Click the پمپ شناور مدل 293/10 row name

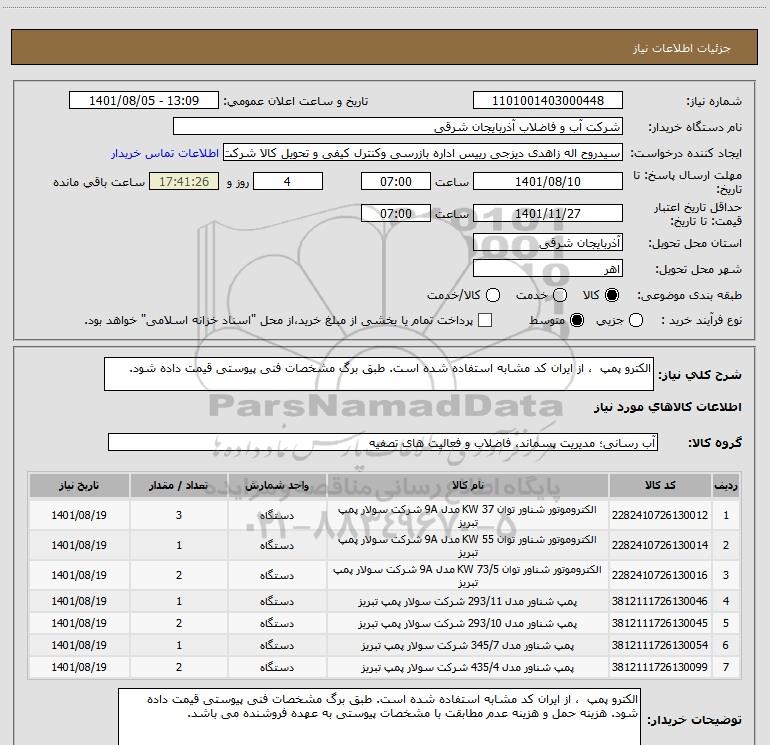tap(468, 623)
